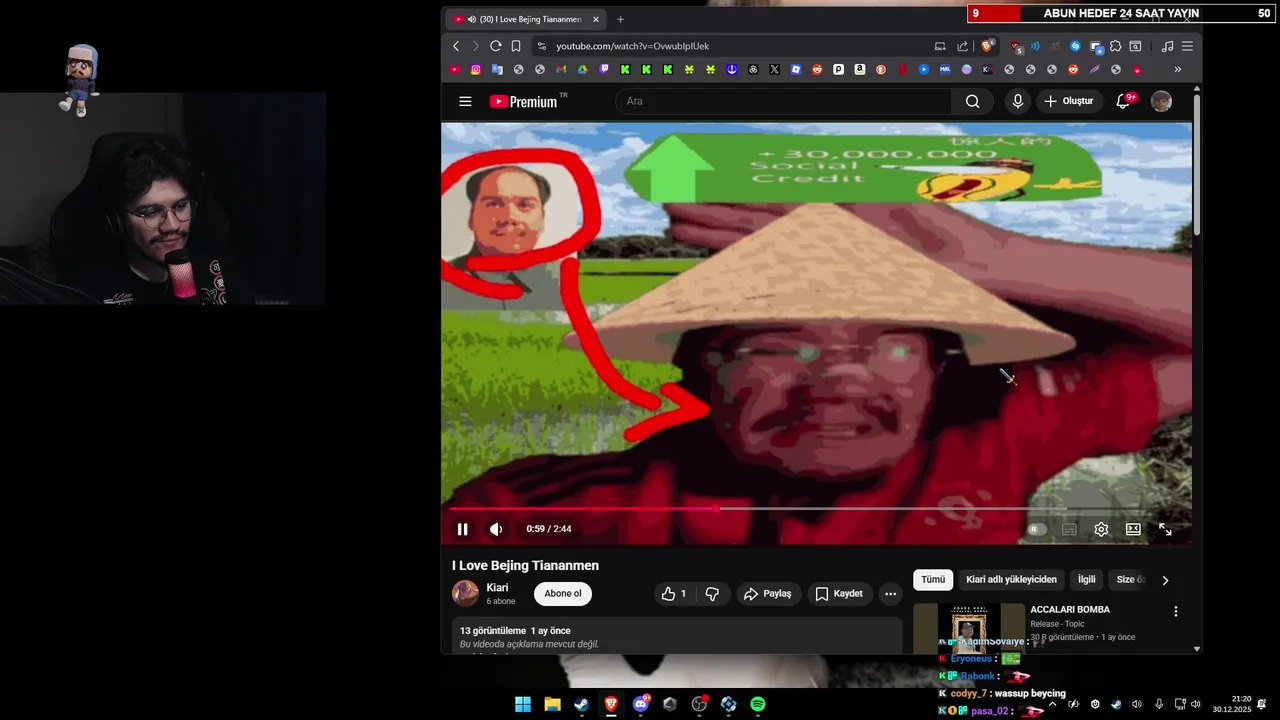Open the browser media control music icon
This screenshot has height=720, width=1280.
[x=1167, y=46]
